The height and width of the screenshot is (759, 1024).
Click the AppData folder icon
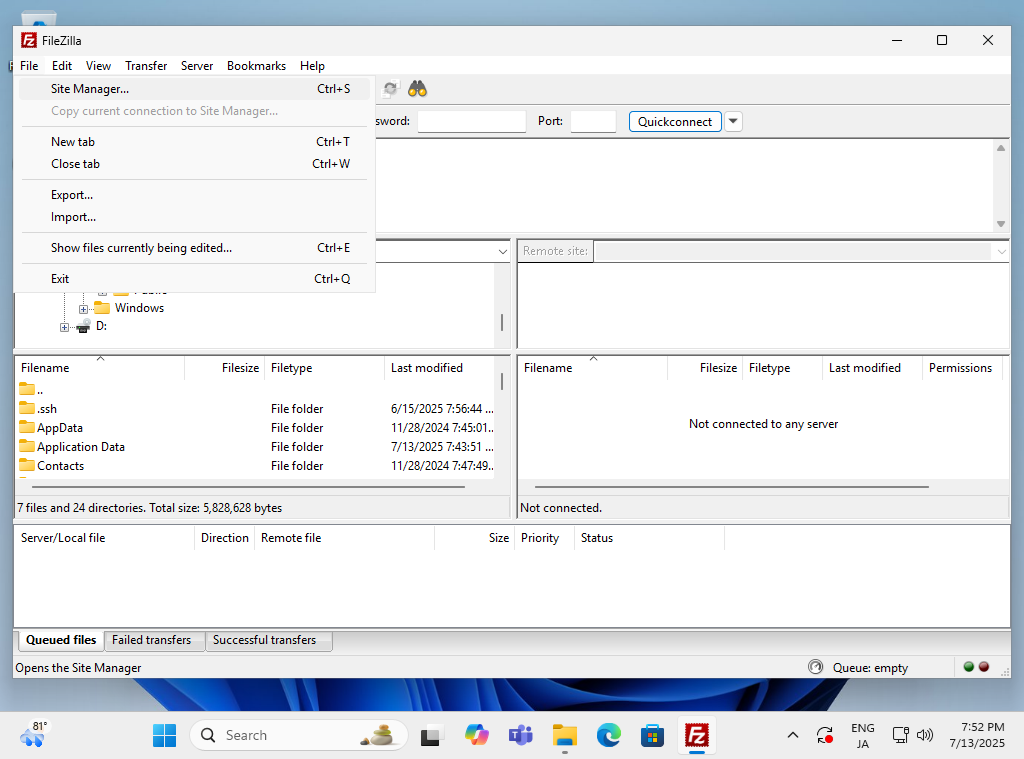26,427
